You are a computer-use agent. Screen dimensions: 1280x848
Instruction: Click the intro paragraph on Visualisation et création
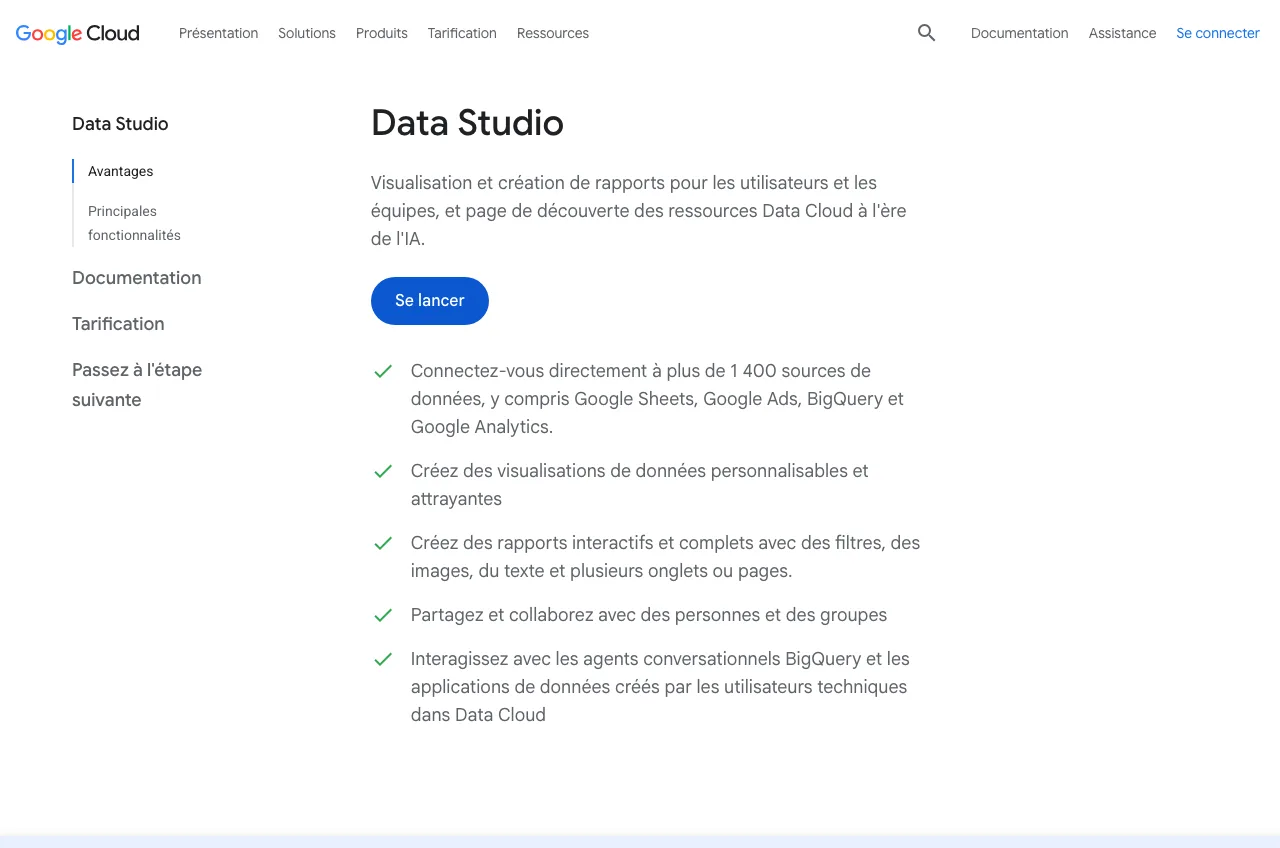pyautogui.click(x=639, y=211)
